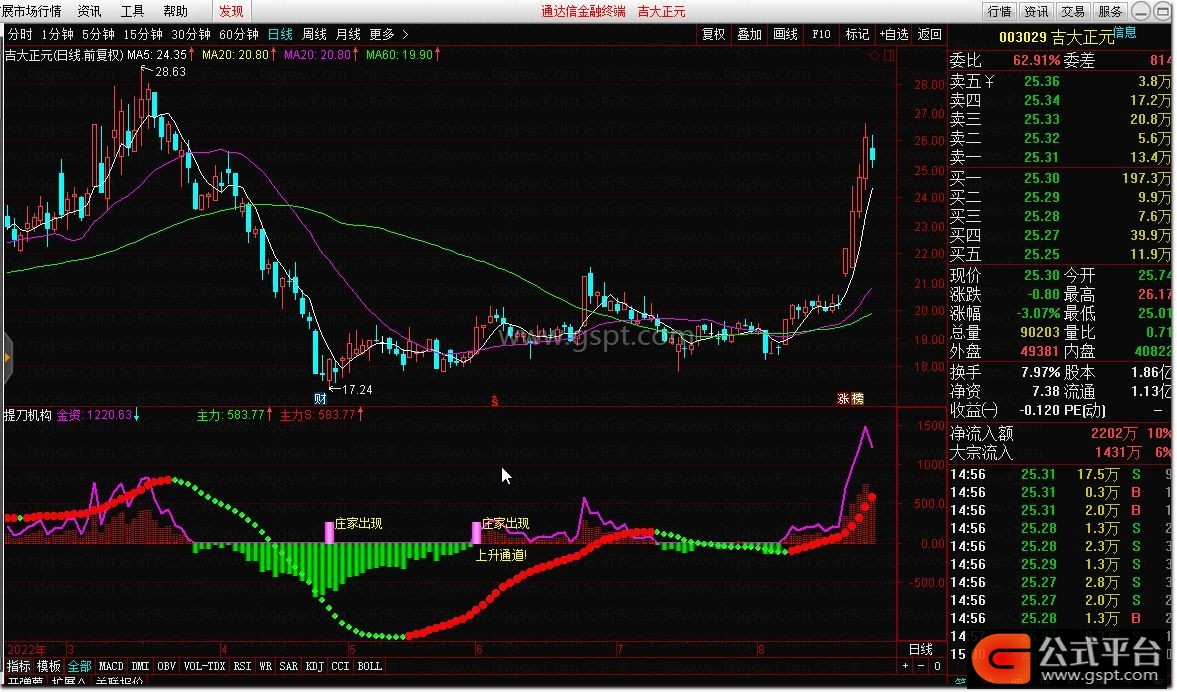The height and width of the screenshot is (692, 1177).
Task: Expand the 更多 periods chevron arrow
Action: tap(405, 35)
